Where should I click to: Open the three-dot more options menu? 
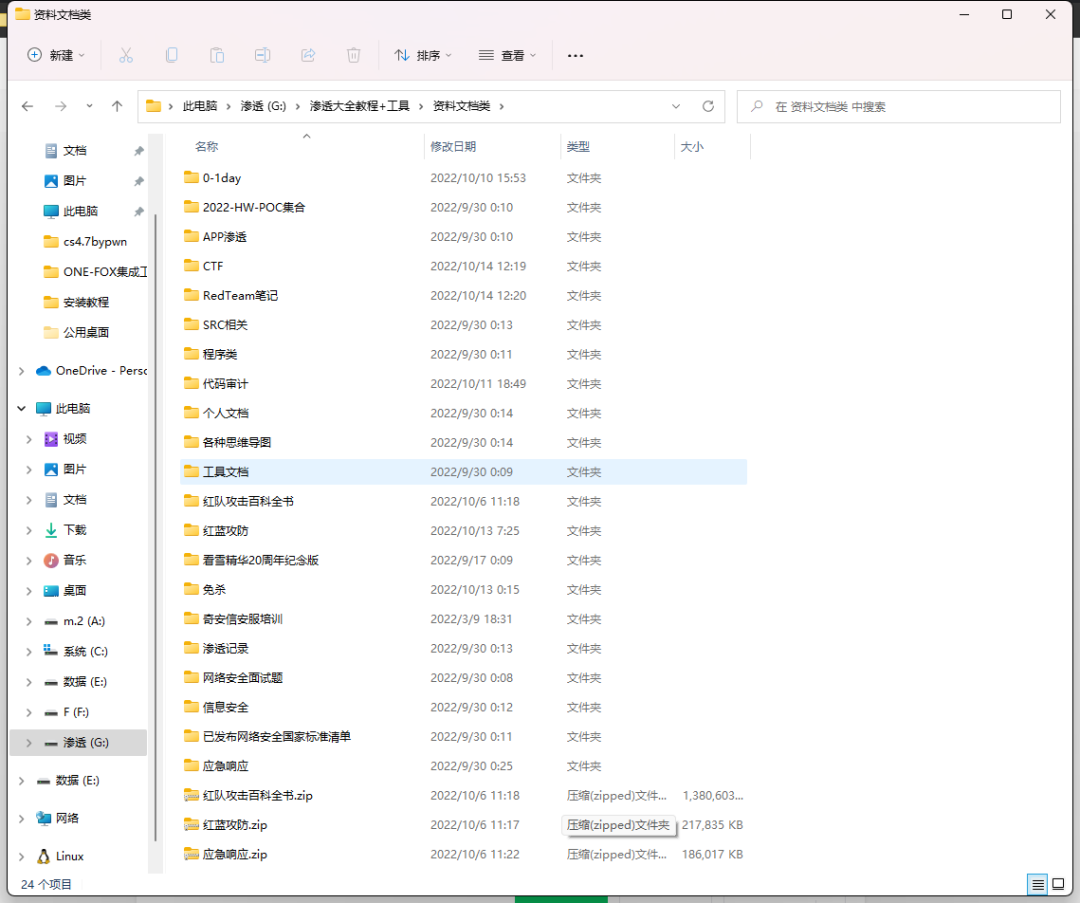tap(575, 55)
